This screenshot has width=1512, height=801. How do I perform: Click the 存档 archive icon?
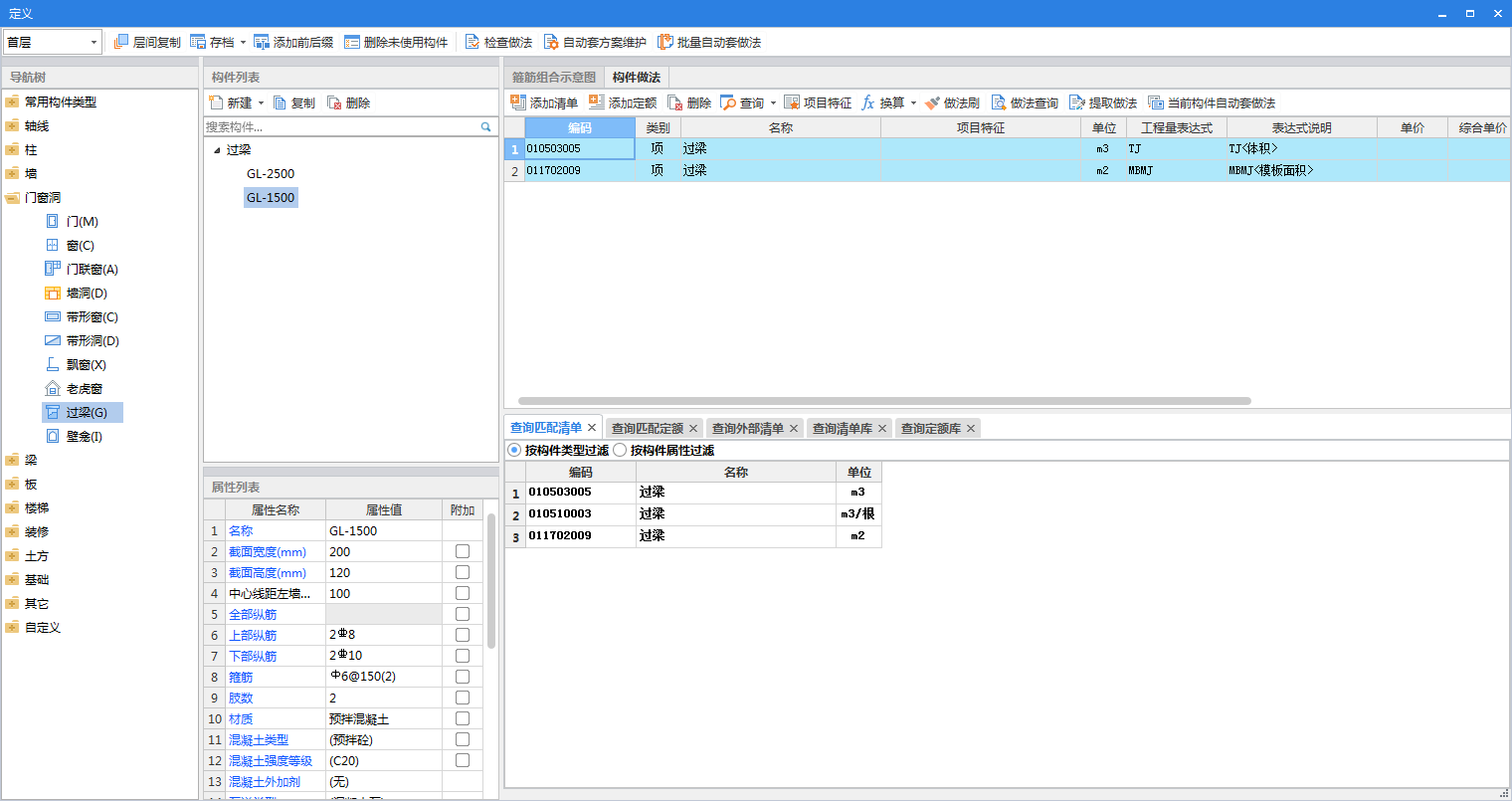click(x=198, y=42)
